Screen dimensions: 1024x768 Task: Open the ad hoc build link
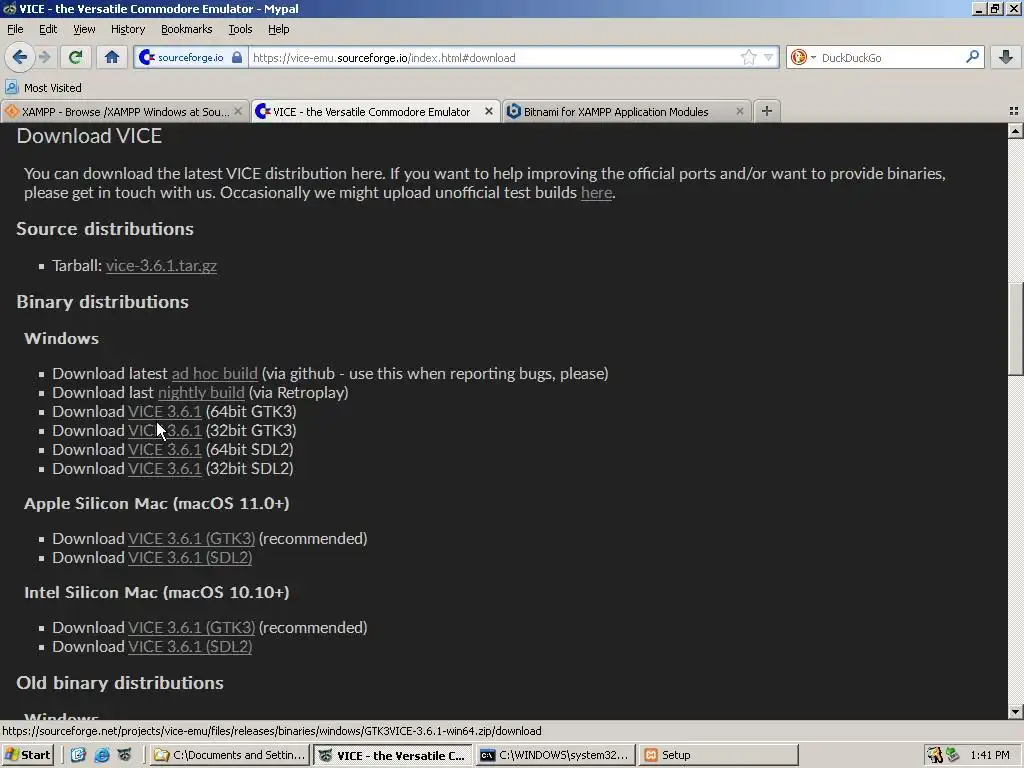tap(214, 374)
